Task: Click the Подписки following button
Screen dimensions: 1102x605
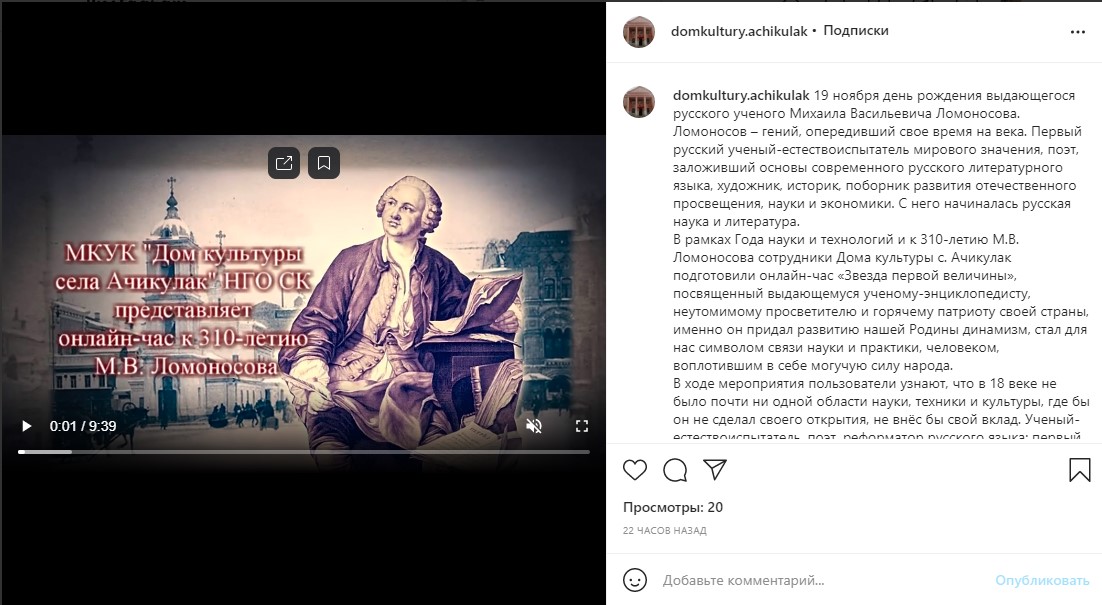Action: (855, 31)
